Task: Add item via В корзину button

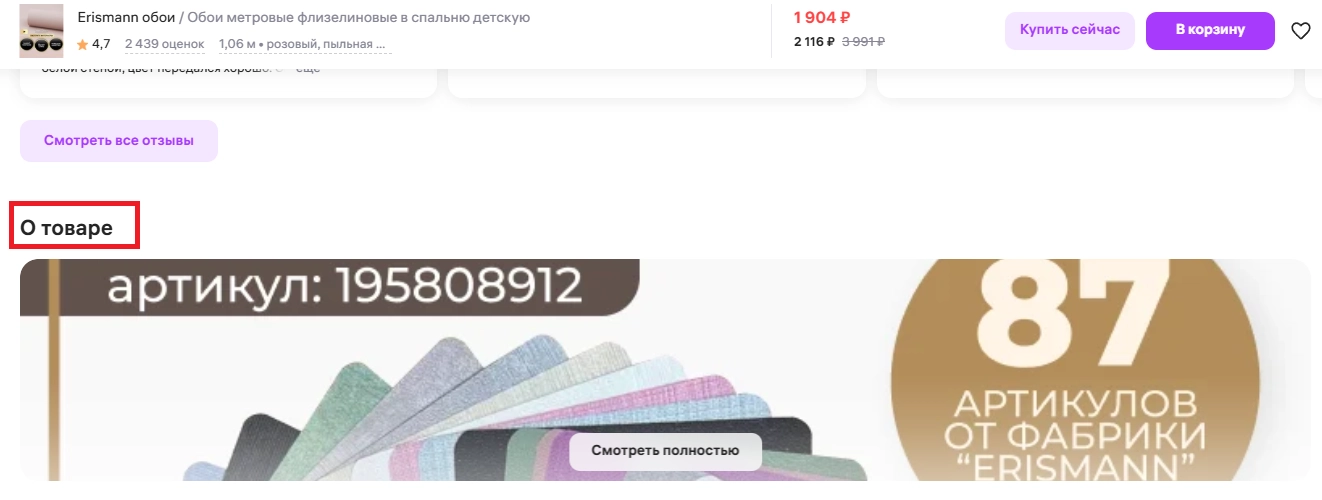Action: [1210, 30]
